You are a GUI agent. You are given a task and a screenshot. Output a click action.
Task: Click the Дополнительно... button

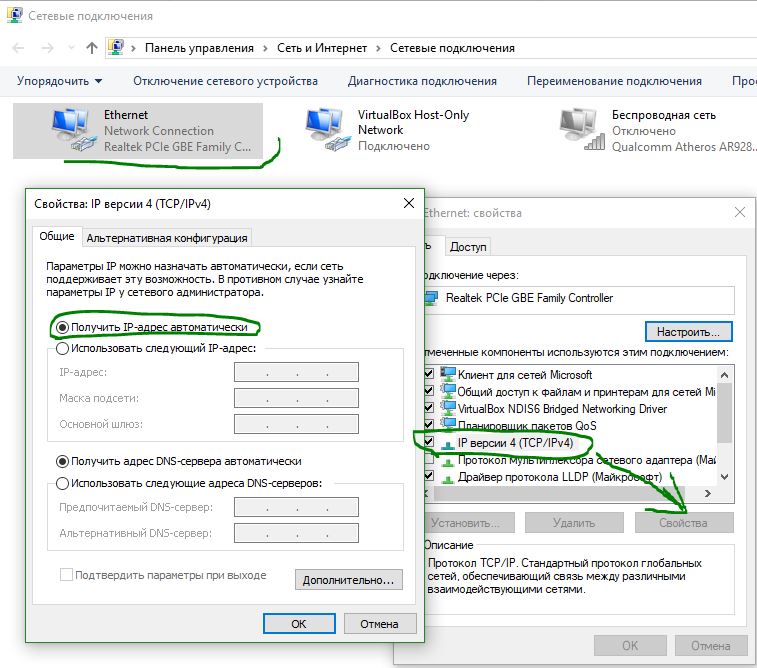[349, 580]
